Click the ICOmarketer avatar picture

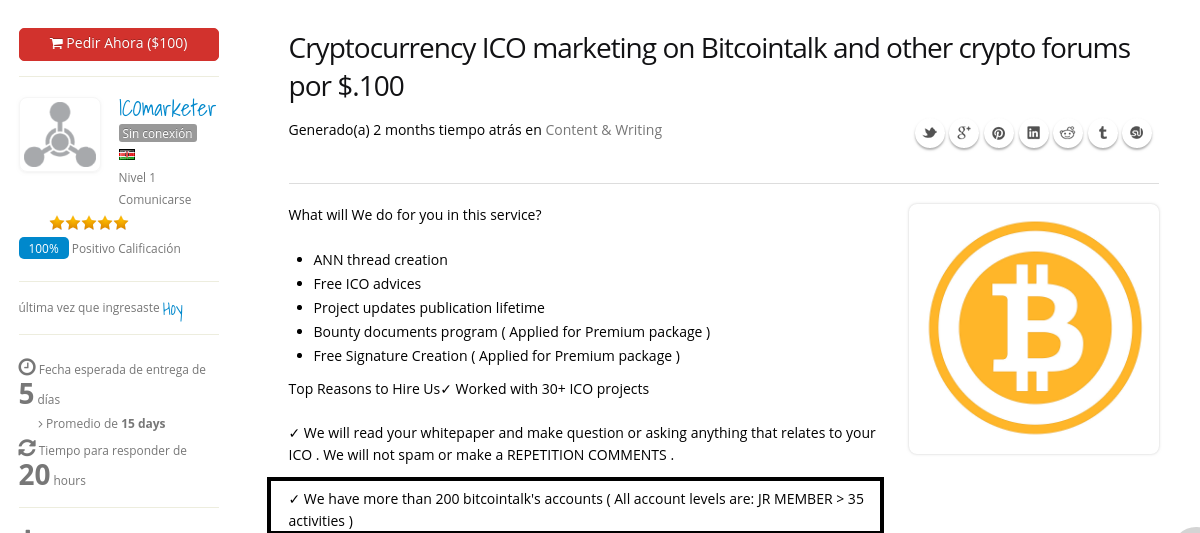pos(60,135)
